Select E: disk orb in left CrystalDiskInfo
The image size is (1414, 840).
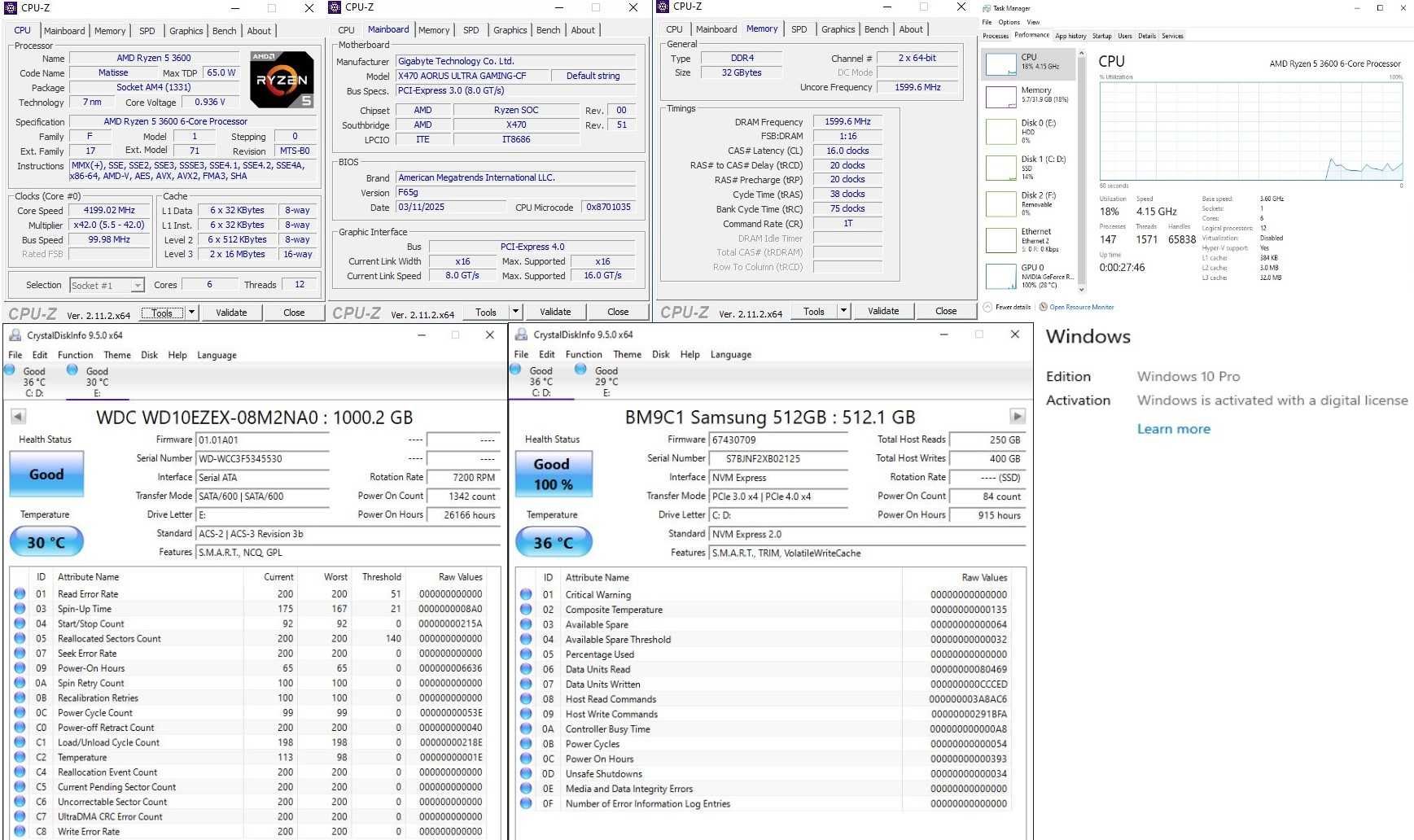click(72, 370)
